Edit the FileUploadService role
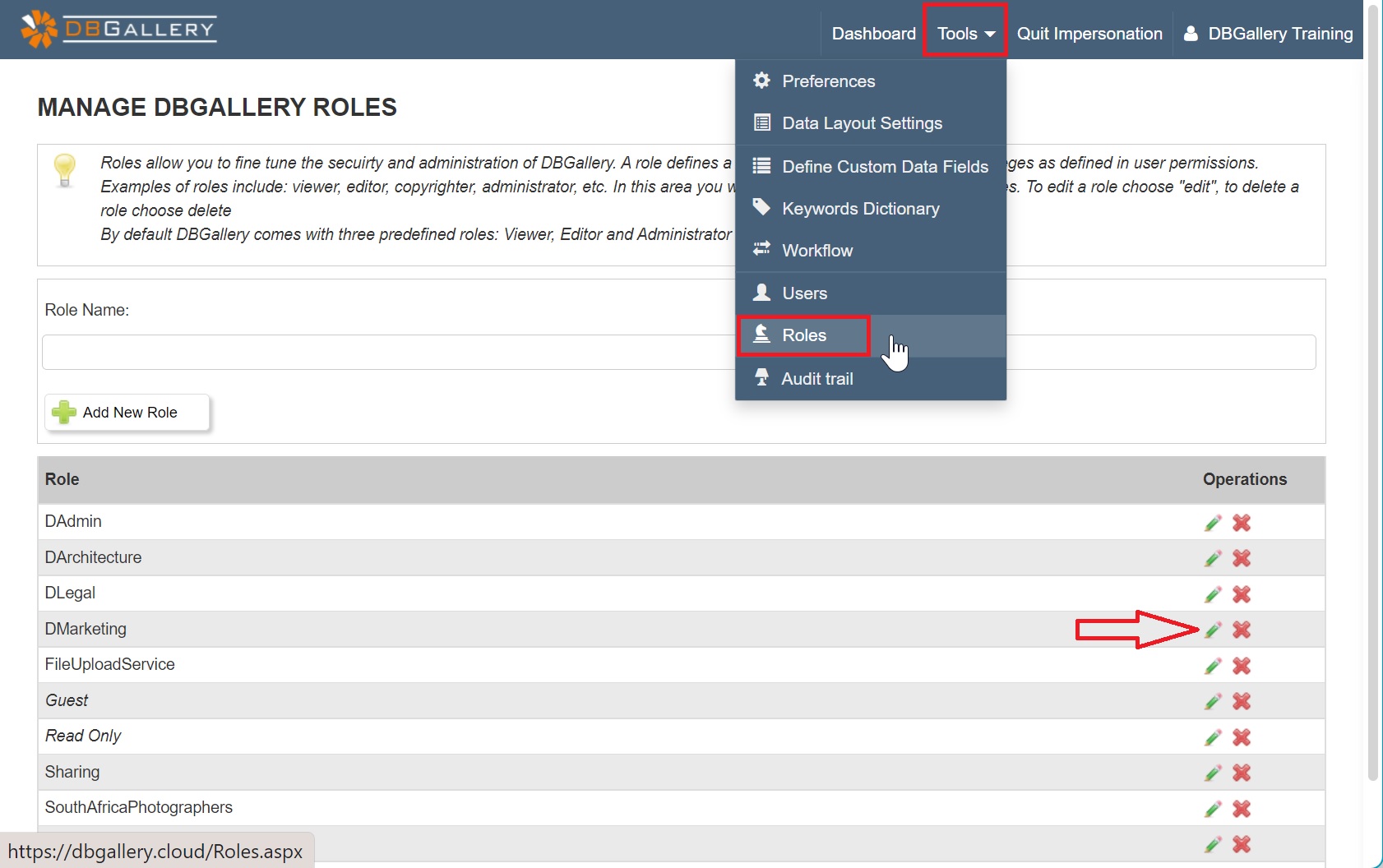The width and height of the screenshot is (1383, 868). 1213,666
